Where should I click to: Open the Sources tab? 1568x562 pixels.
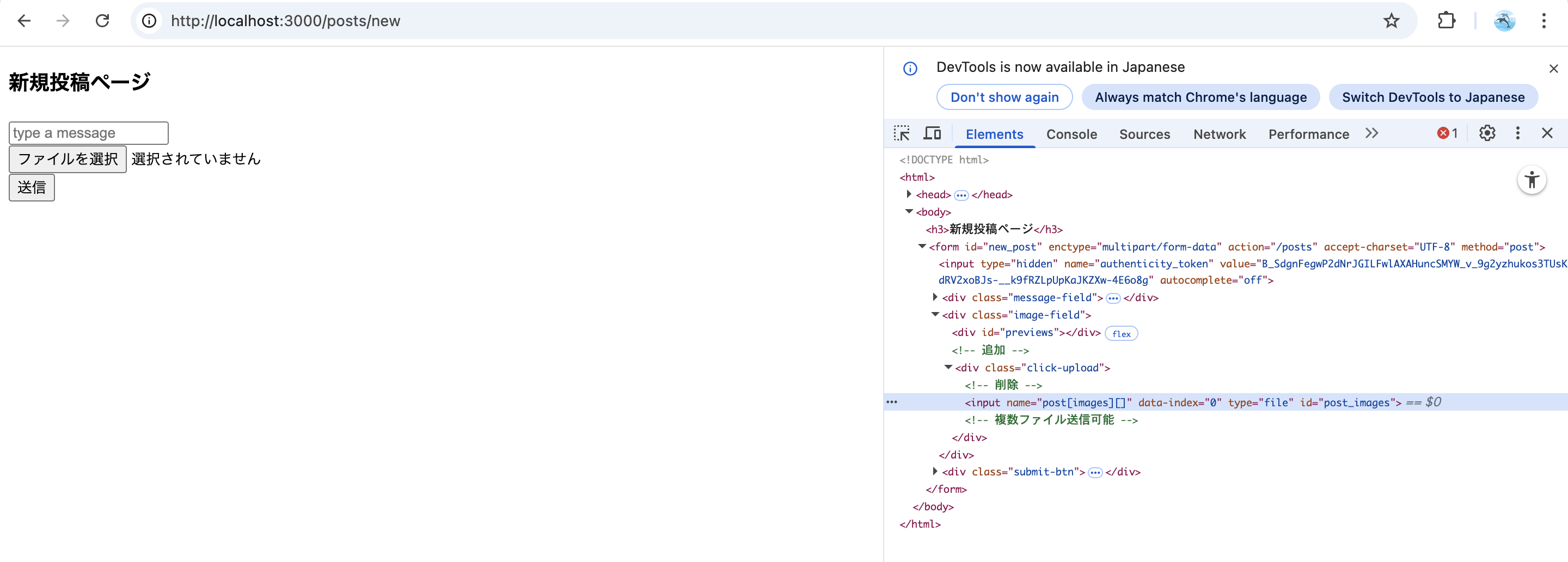[x=1144, y=135]
